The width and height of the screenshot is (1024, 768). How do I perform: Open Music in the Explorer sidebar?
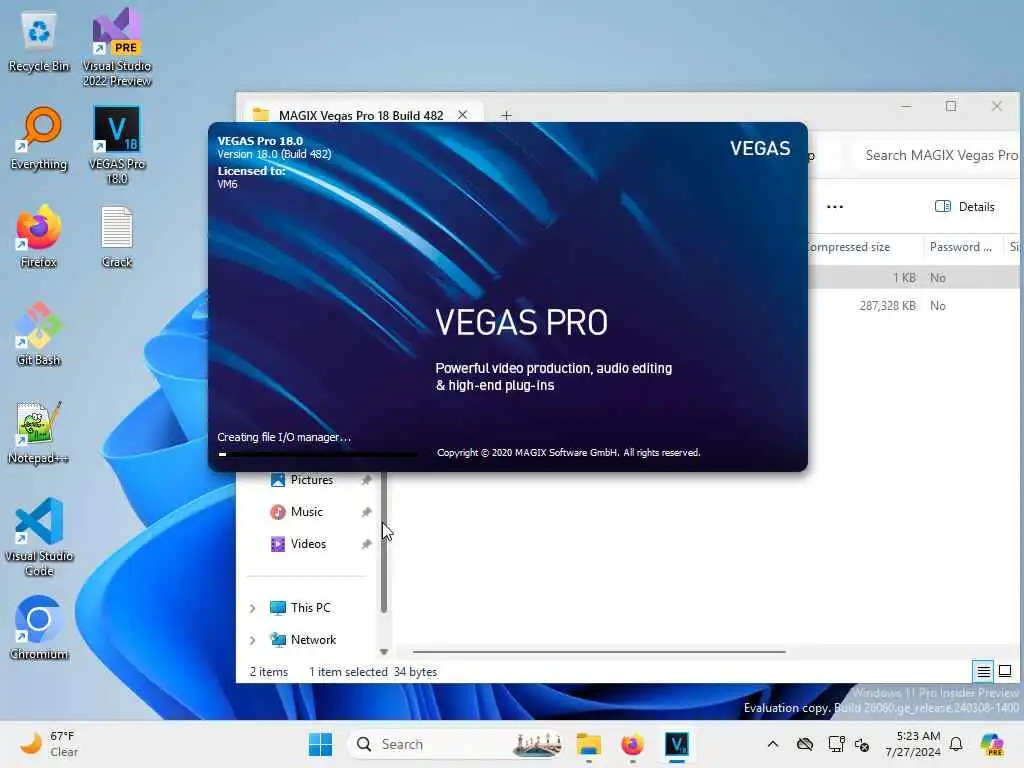point(306,512)
